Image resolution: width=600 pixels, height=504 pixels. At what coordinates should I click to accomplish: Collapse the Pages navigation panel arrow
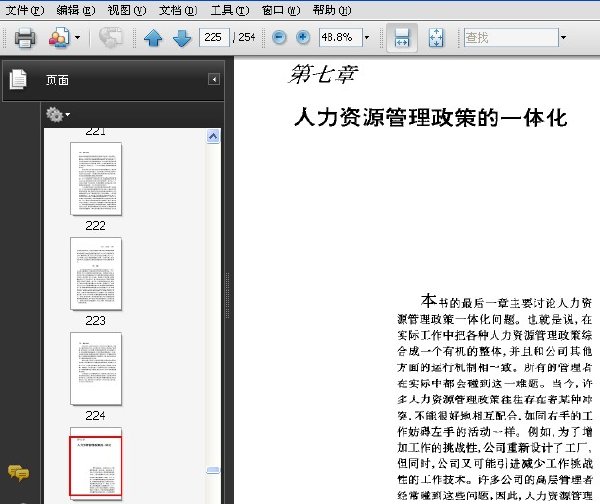point(214,79)
